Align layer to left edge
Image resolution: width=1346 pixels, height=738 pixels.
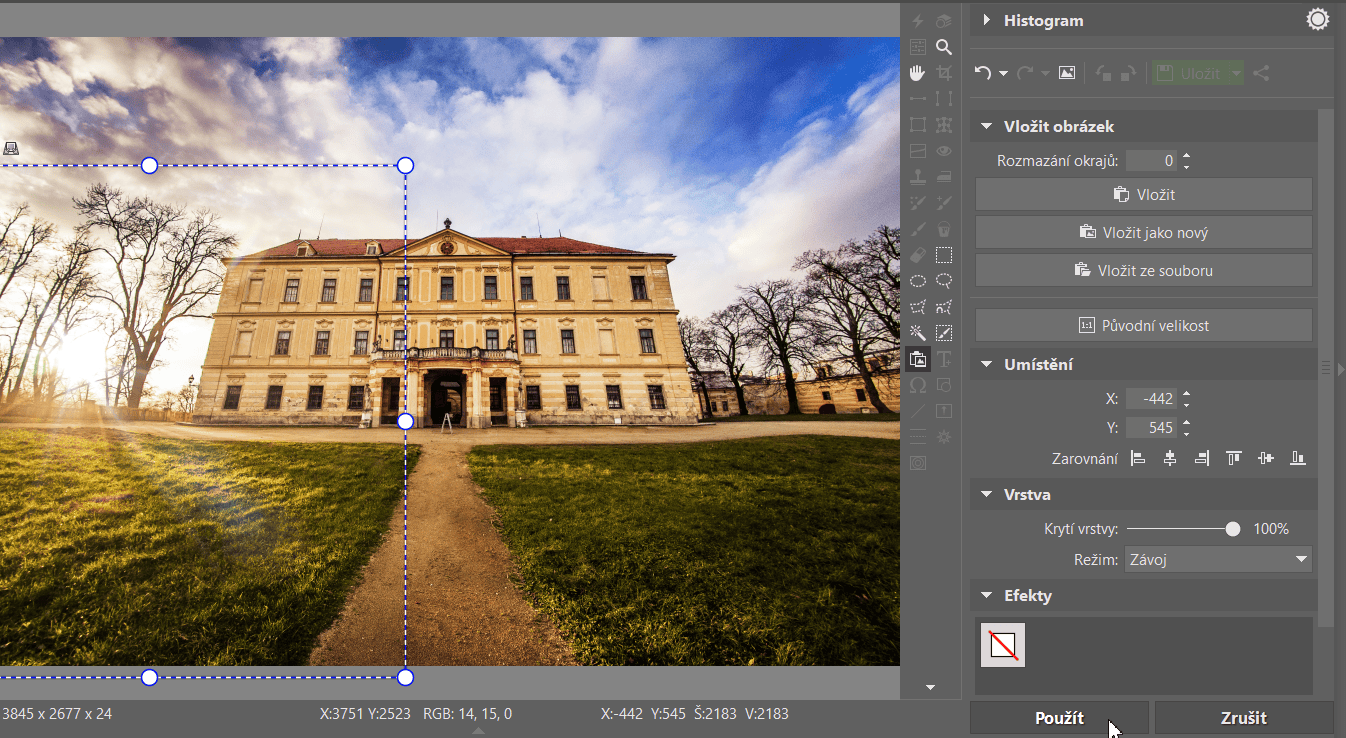[x=1138, y=459]
